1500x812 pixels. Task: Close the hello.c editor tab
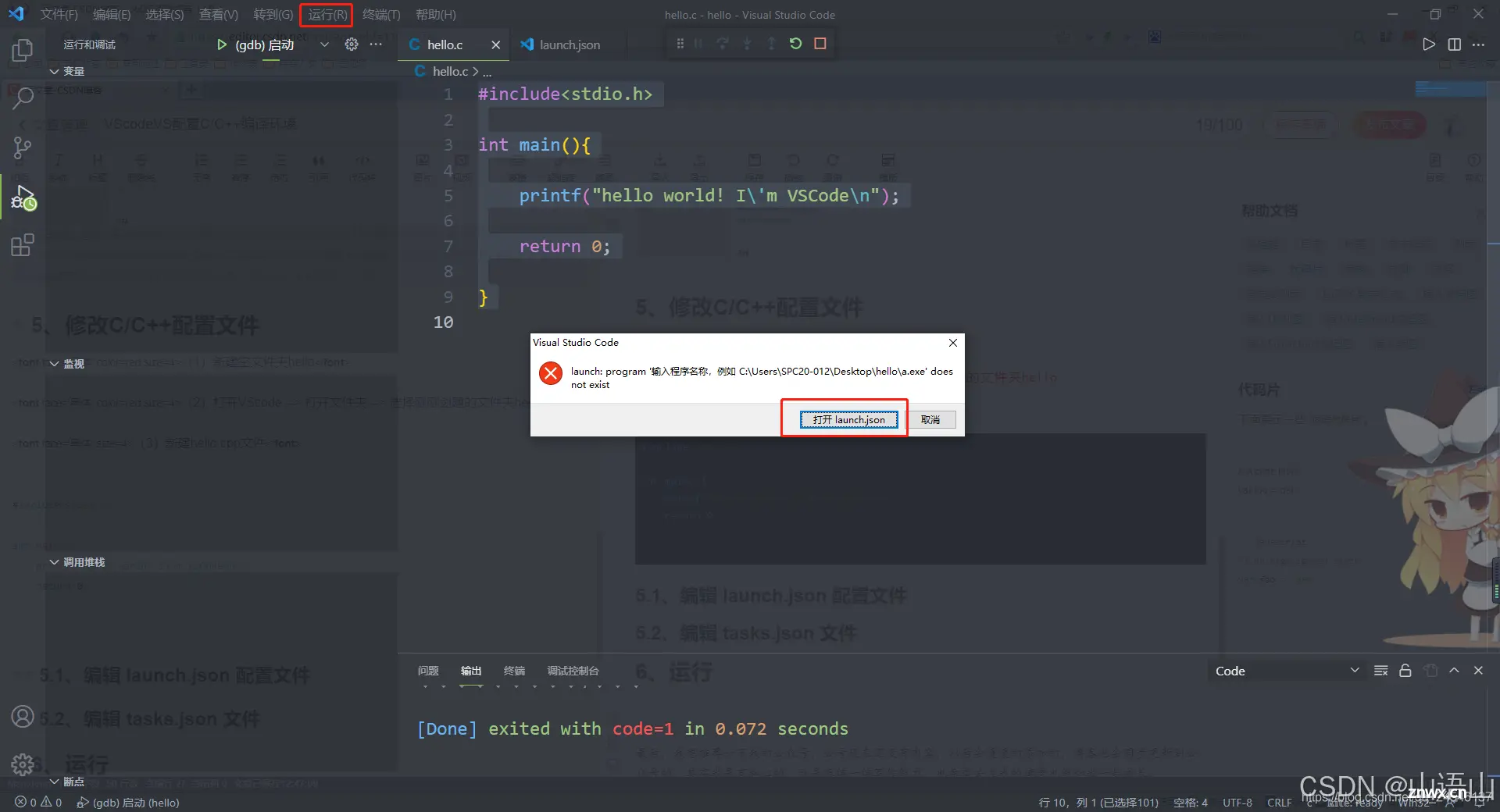pos(495,45)
